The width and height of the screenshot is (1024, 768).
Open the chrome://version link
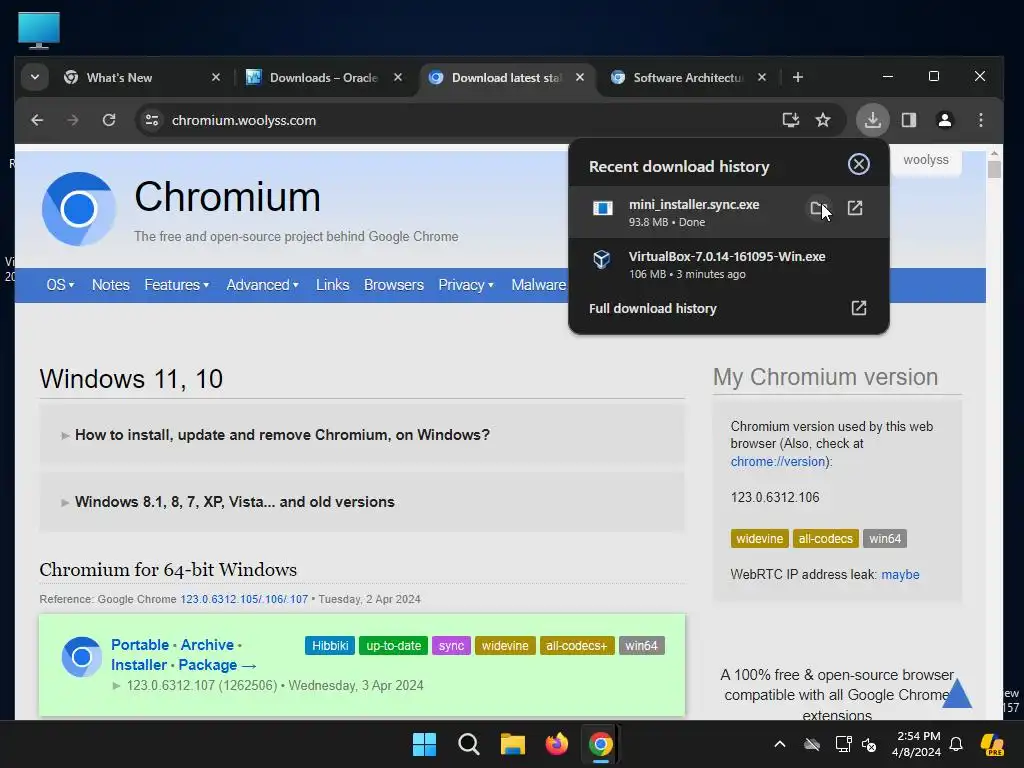click(x=778, y=462)
